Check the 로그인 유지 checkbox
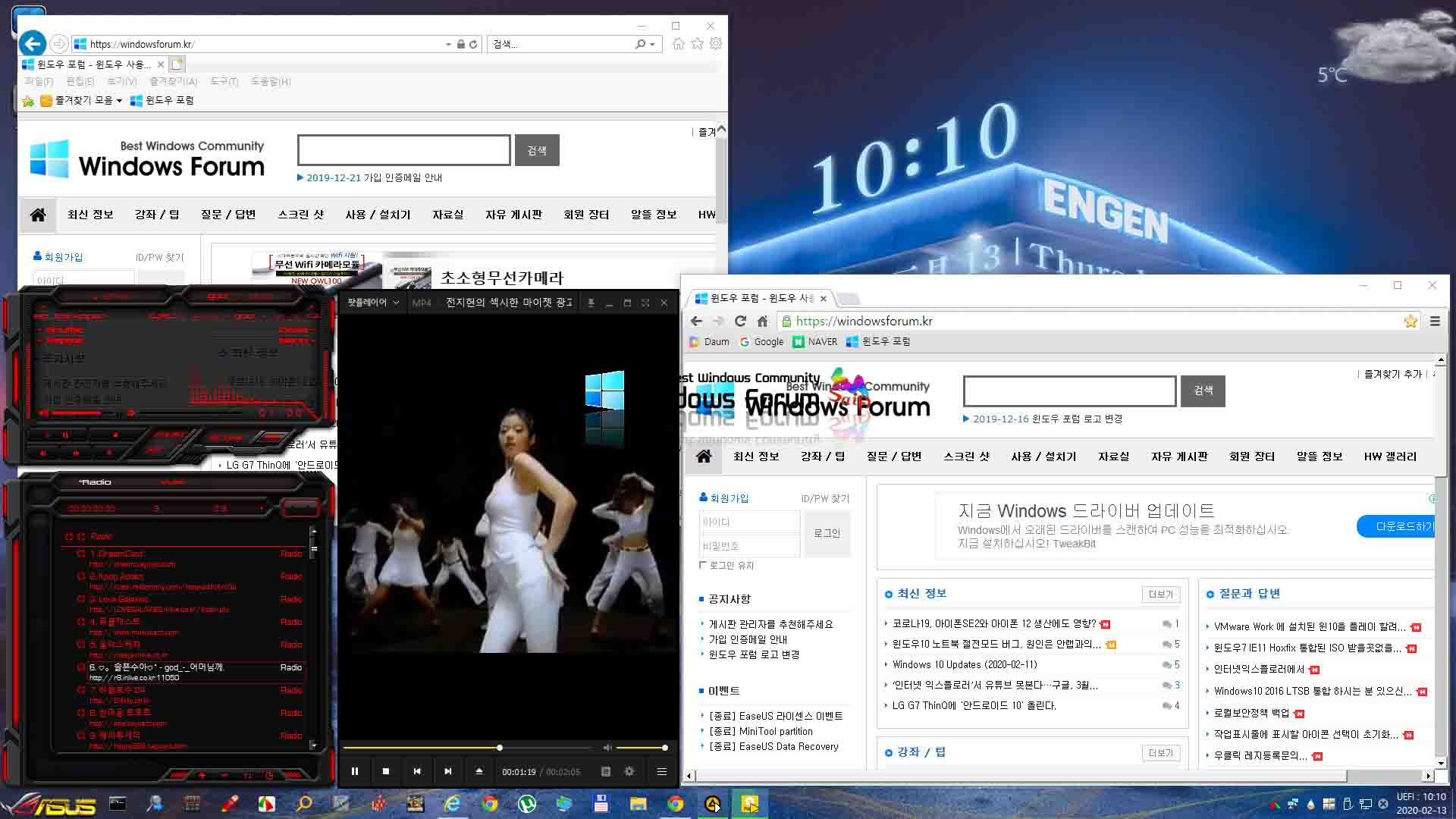This screenshot has width=1456, height=819. tap(703, 565)
